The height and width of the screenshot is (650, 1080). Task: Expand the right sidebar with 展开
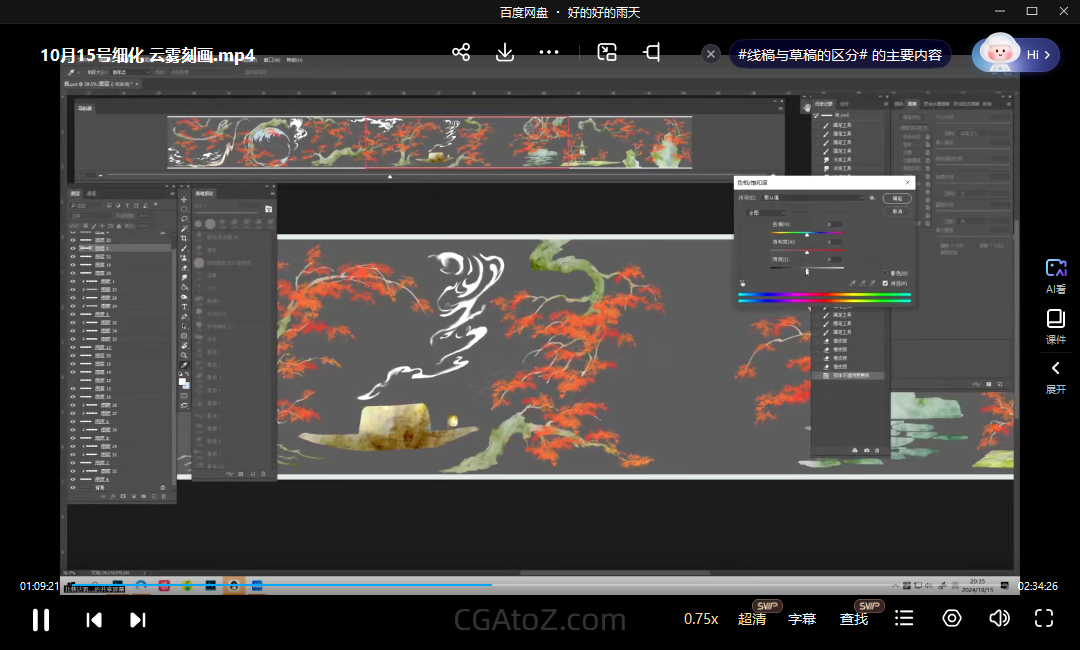[1056, 376]
